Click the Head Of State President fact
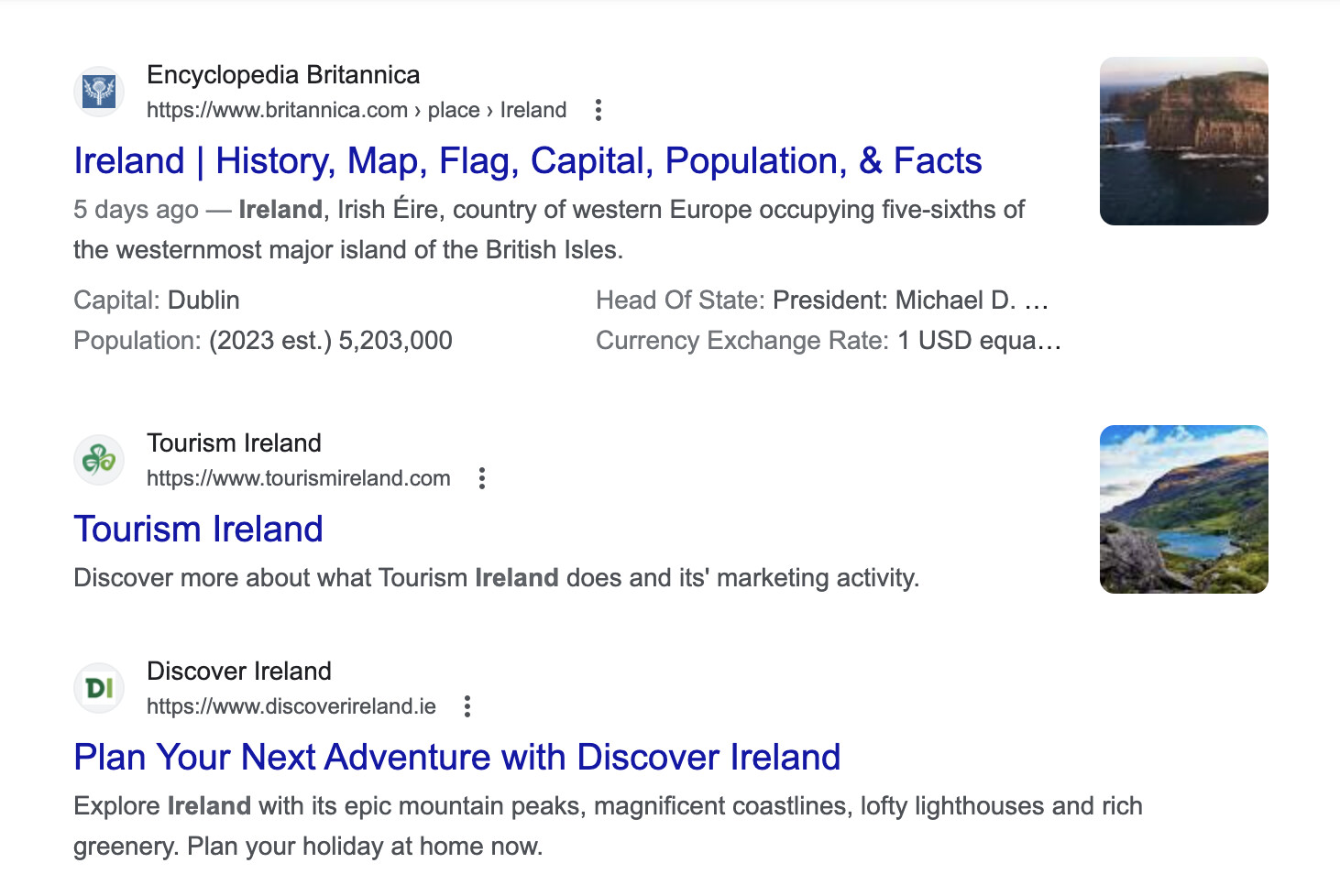The image size is (1340, 896). 822,300
